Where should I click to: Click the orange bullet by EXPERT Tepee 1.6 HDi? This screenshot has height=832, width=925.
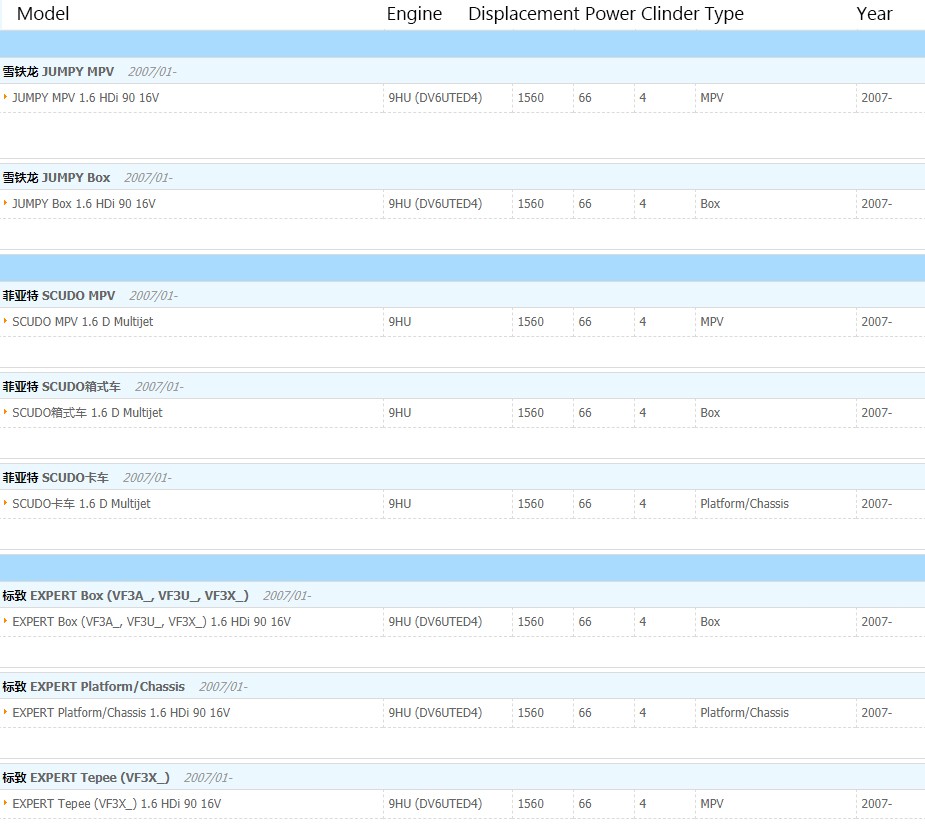point(5,804)
